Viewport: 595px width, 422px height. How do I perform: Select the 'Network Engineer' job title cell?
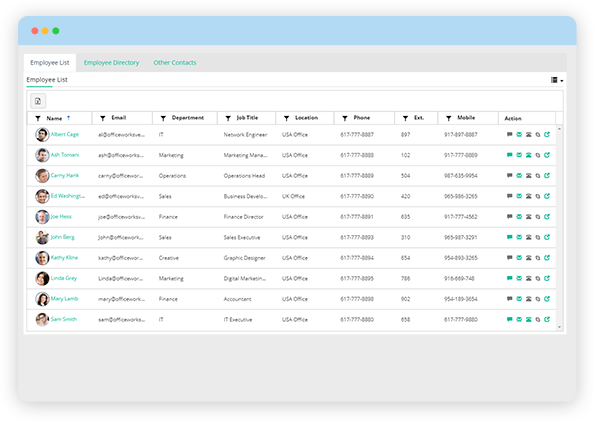pos(246,135)
